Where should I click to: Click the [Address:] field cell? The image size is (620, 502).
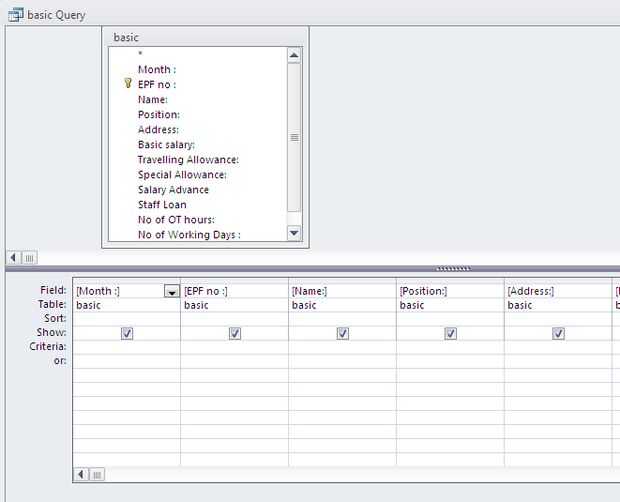[558, 291]
